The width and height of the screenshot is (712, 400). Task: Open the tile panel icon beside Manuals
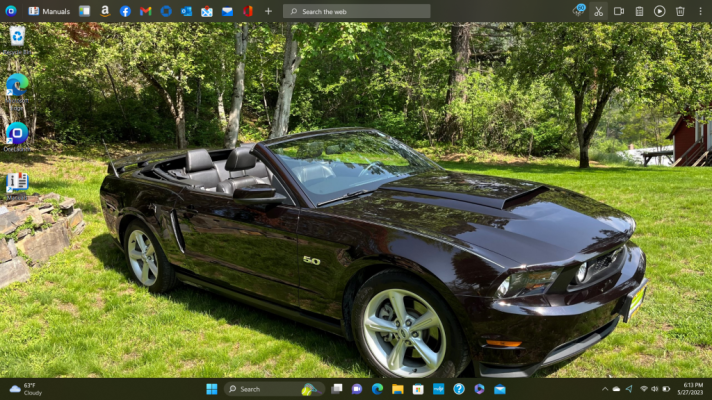click(x=84, y=11)
